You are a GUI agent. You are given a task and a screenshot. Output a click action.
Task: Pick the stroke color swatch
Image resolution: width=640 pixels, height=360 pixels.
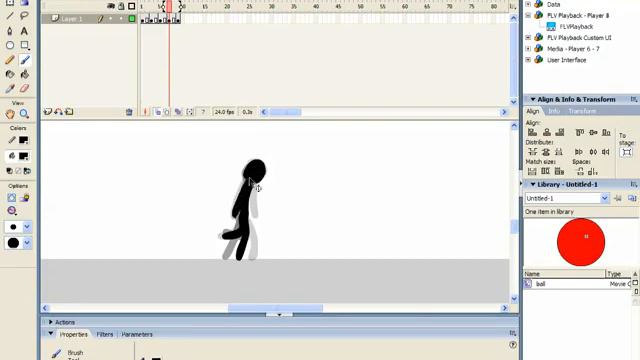pos(24,140)
